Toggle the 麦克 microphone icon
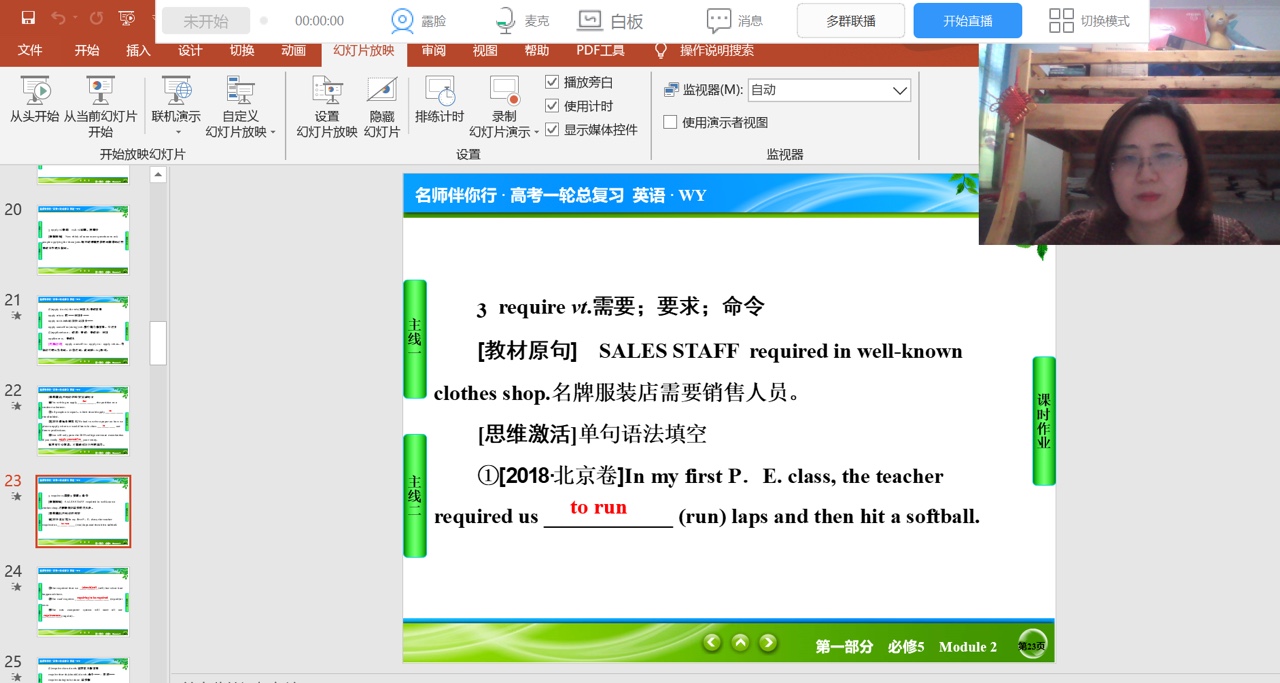1280x683 pixels. pos(507,21)
